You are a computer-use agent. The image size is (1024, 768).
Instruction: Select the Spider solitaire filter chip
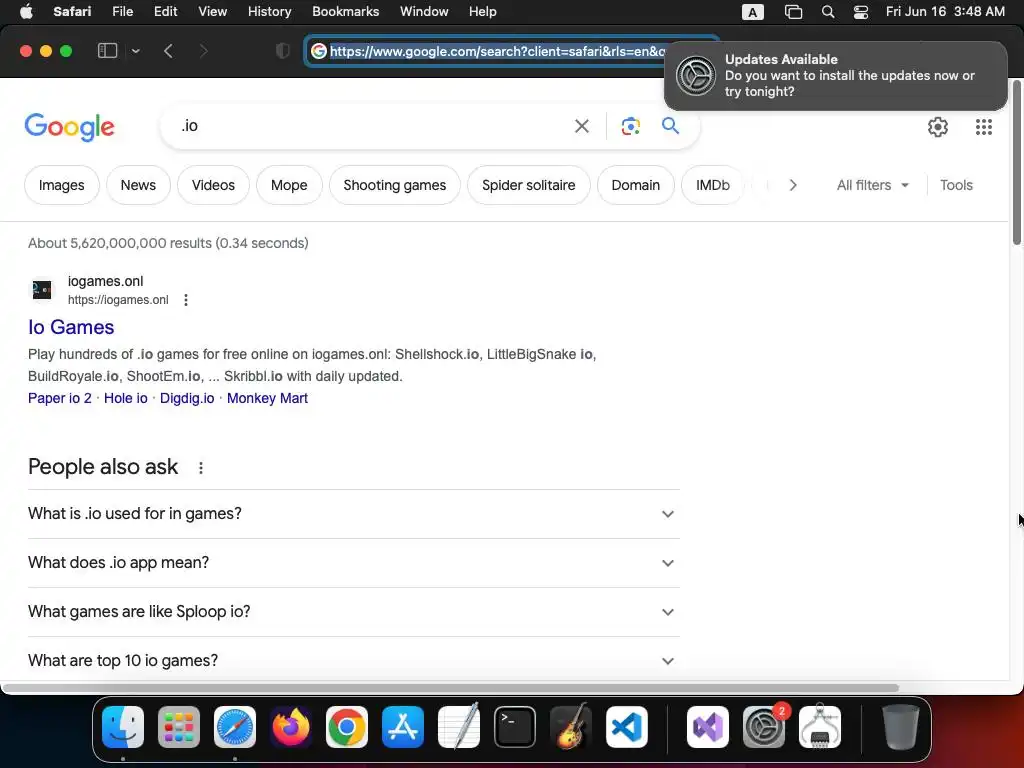[528, 185]
